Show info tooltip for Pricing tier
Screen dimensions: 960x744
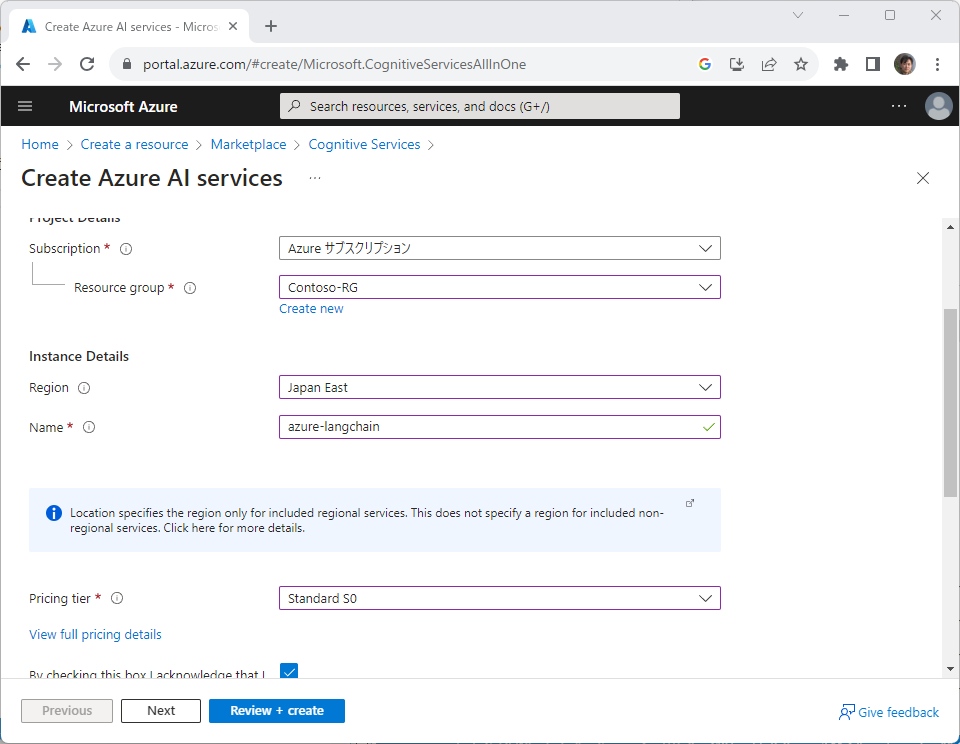(x=117, y=598)
